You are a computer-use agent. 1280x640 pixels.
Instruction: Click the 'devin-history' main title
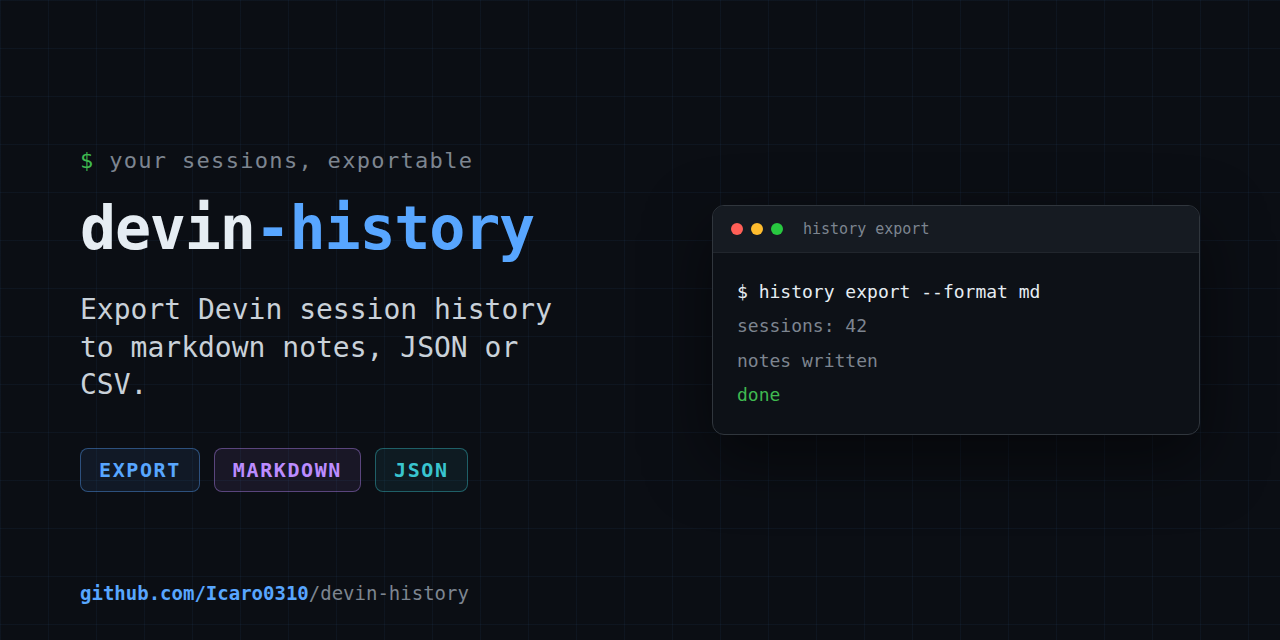[307, 229]
